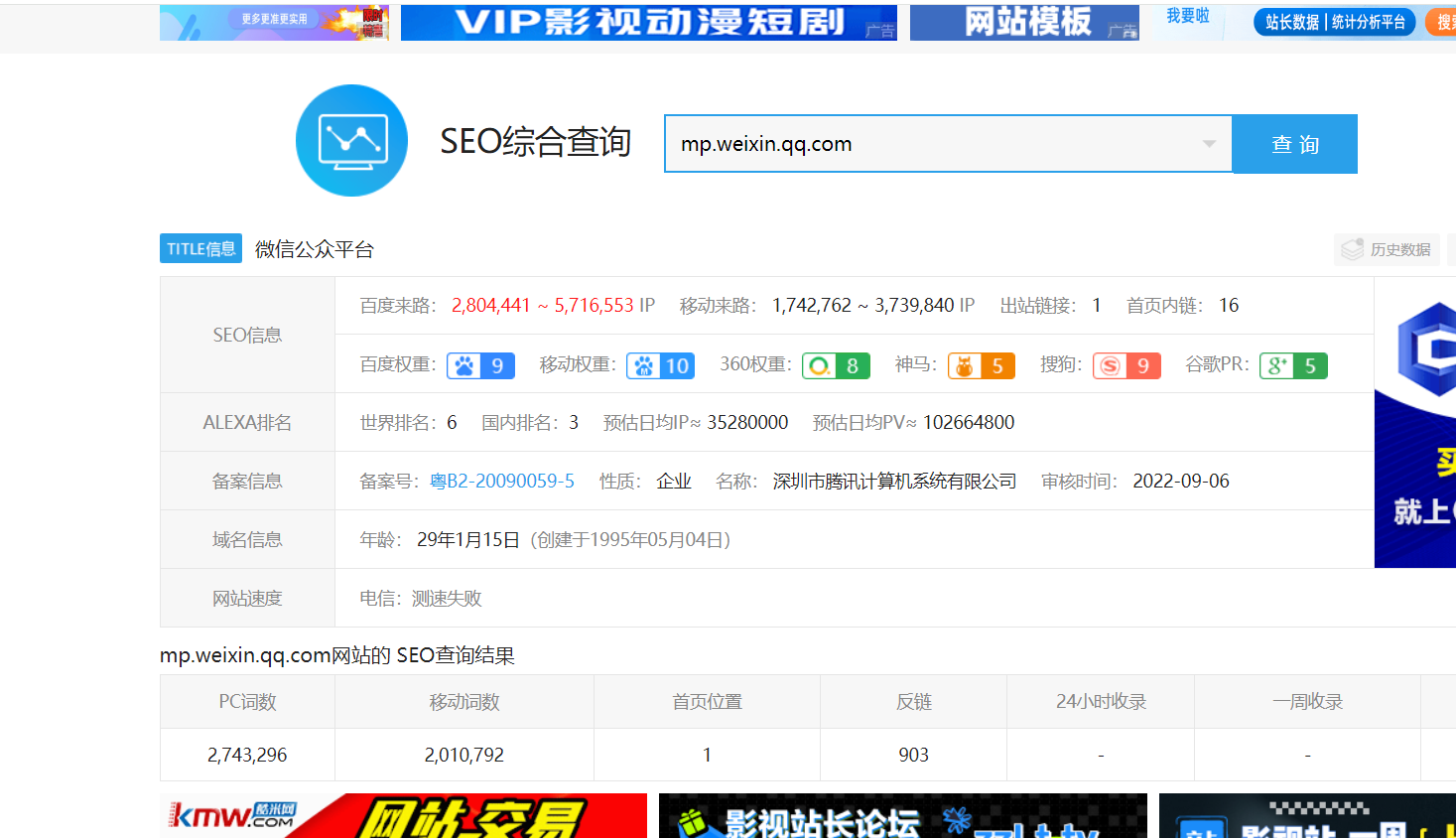Click the SEO综合查询 blue monitor logo
1456x838 pixels.
[351, 140]
